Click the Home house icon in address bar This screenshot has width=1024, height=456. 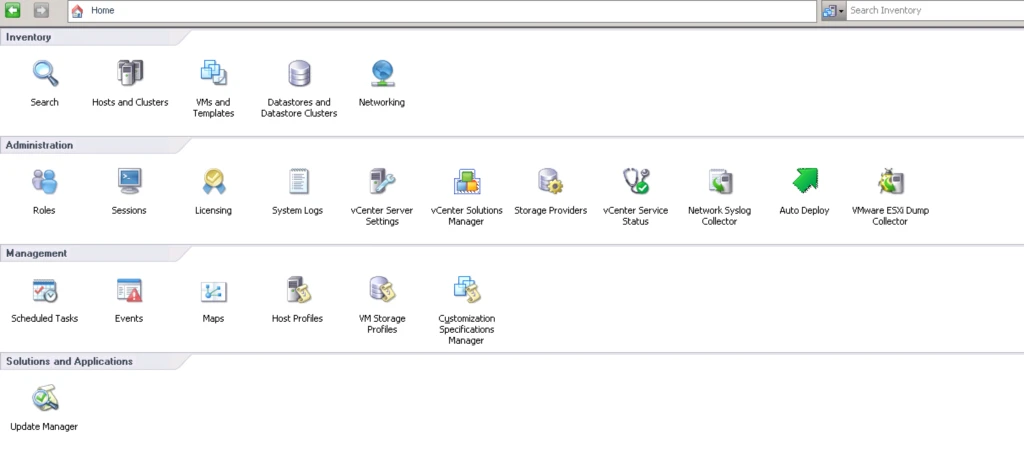click(77, 10)
